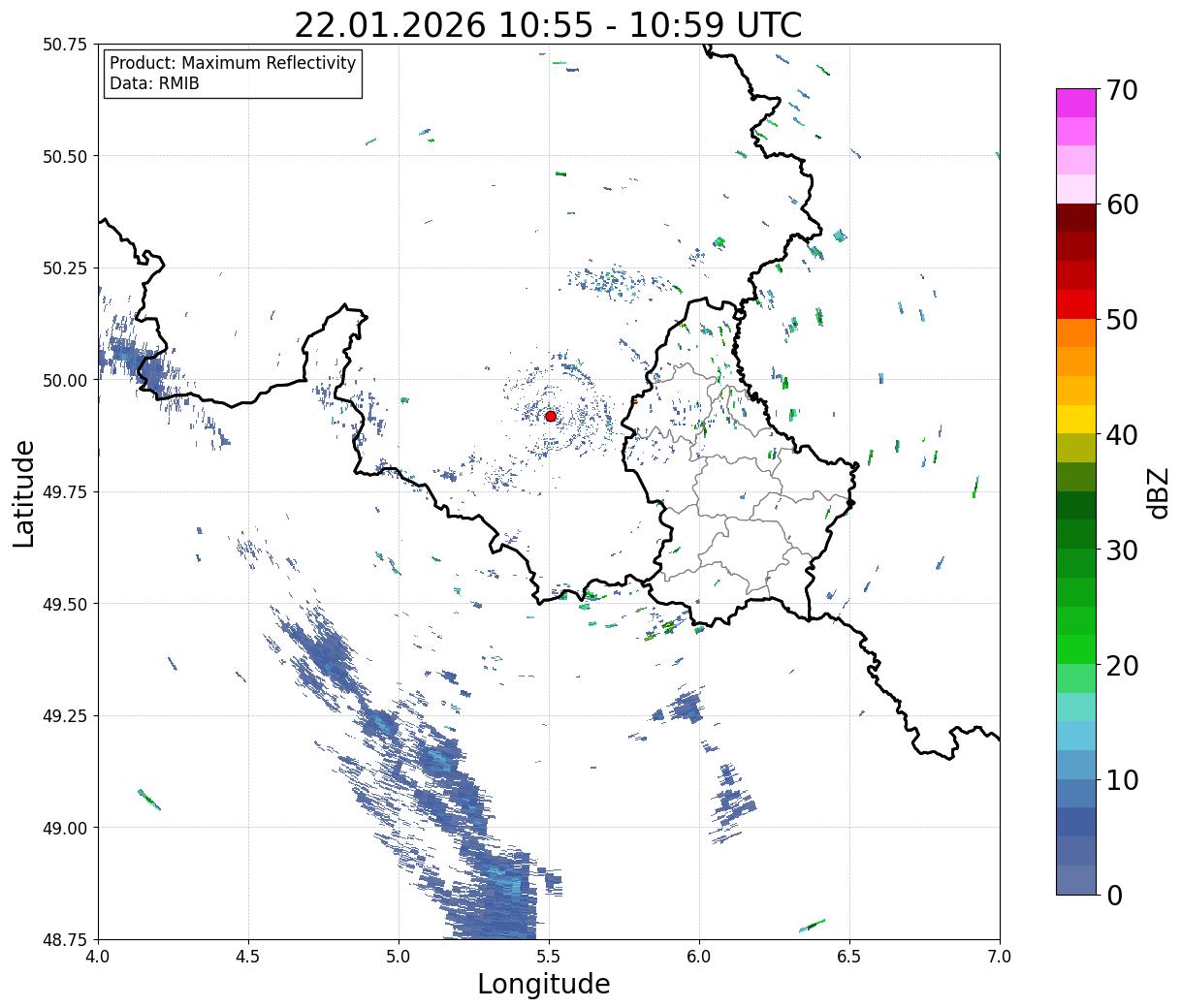Click the colorbar tick label 20
1182x1008 pixels.
coord(1122,665)
